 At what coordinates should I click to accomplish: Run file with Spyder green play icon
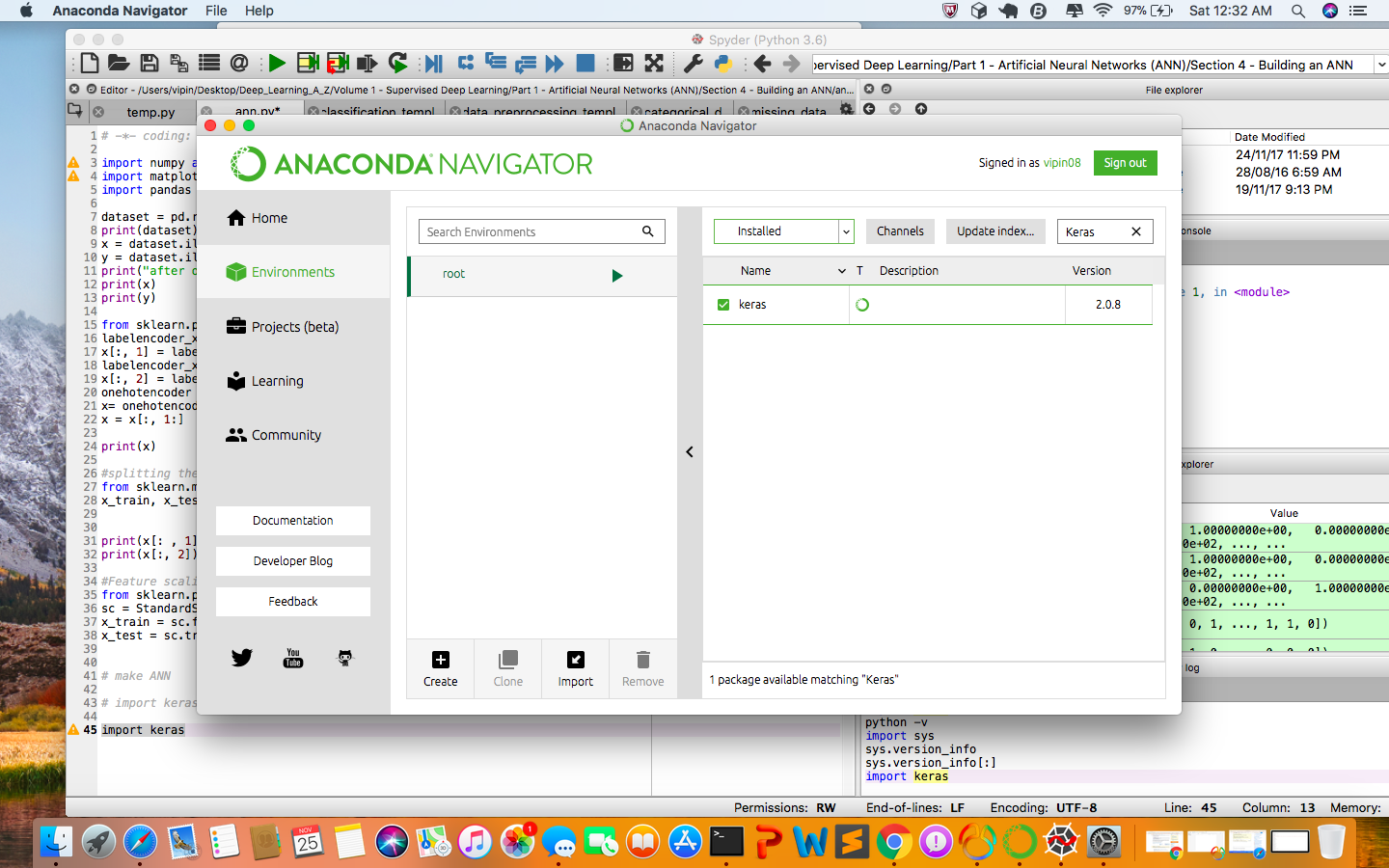(277, 64)
